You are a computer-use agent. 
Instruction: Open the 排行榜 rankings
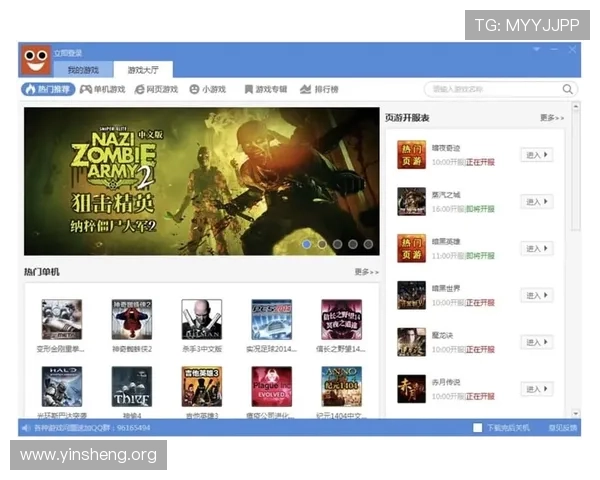[319, 90]
